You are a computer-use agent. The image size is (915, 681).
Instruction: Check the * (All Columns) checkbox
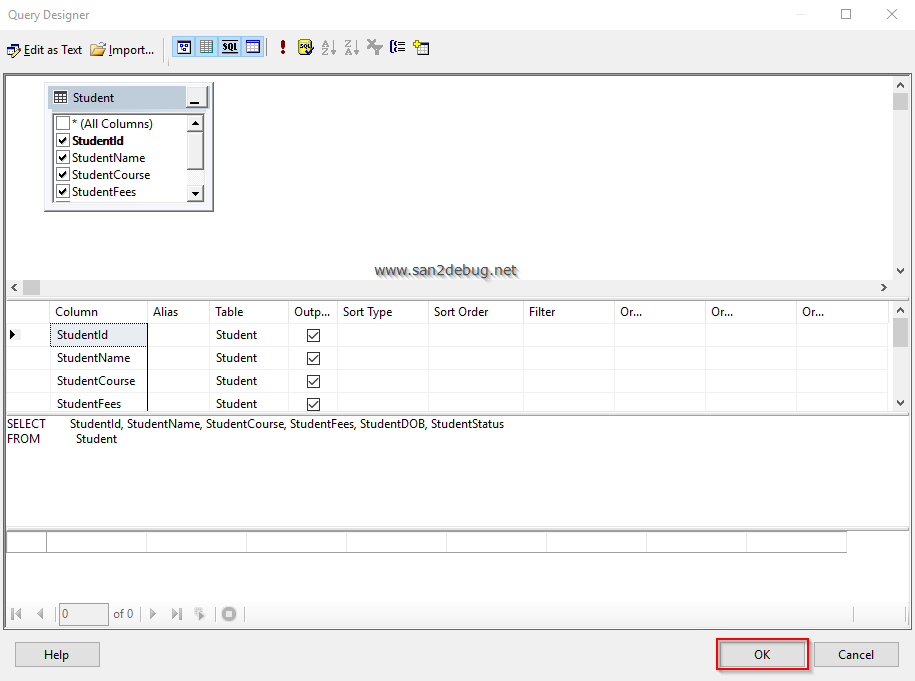(63, 124)
